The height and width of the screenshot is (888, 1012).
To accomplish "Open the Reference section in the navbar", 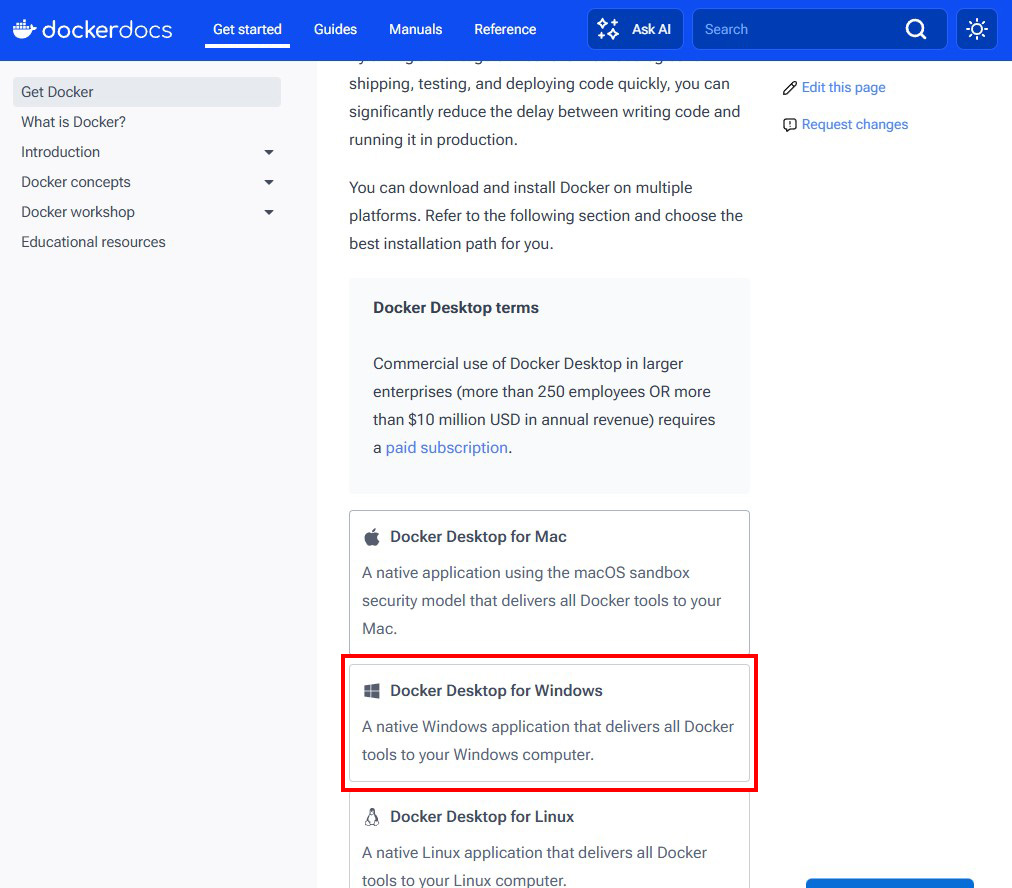I will (505, 29).
